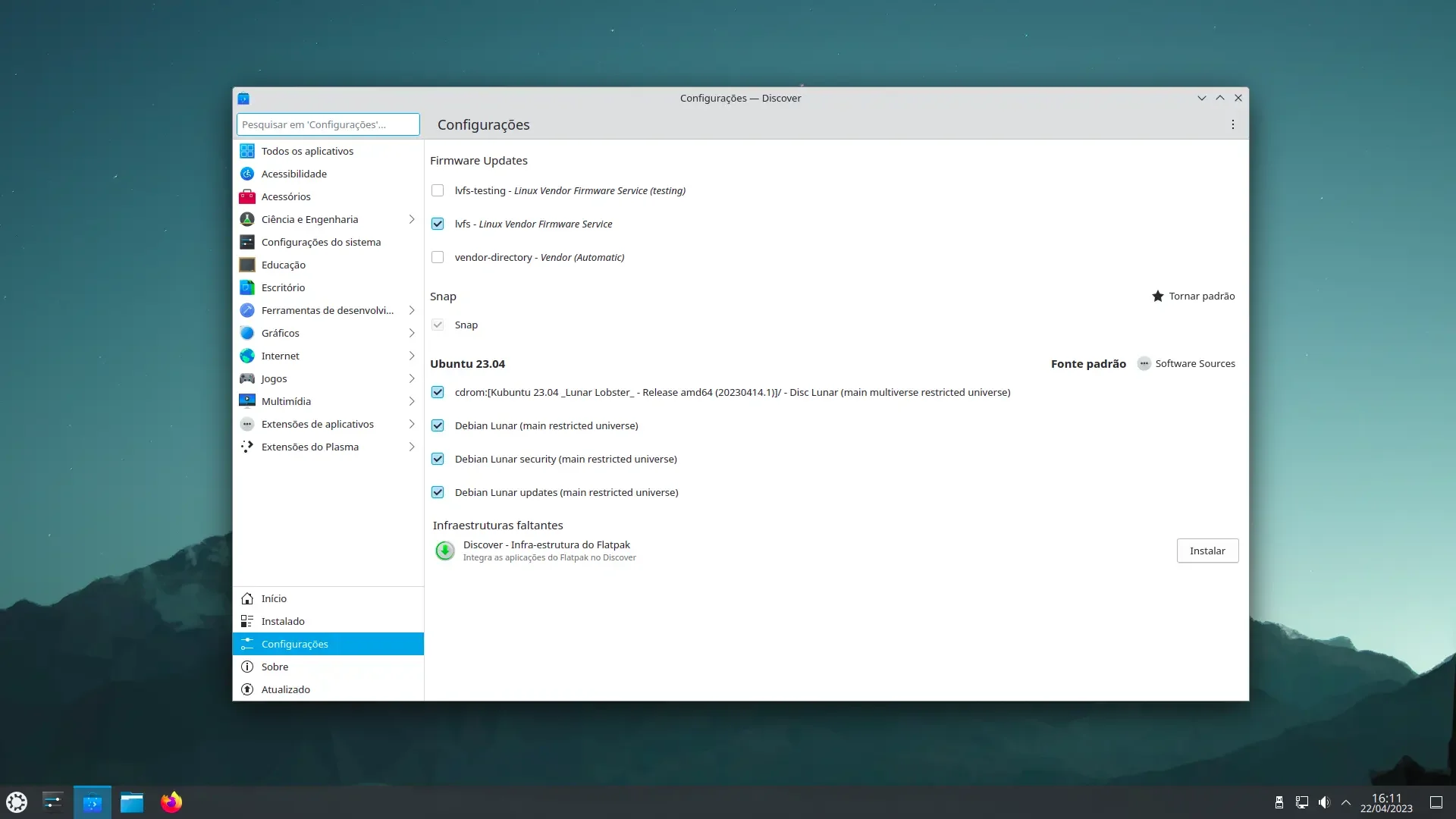The height and width of the screenshot is (819, 1456).
Task: Expand the Extensões de aplicativos arrow
Action: click(x=412, y=424)
